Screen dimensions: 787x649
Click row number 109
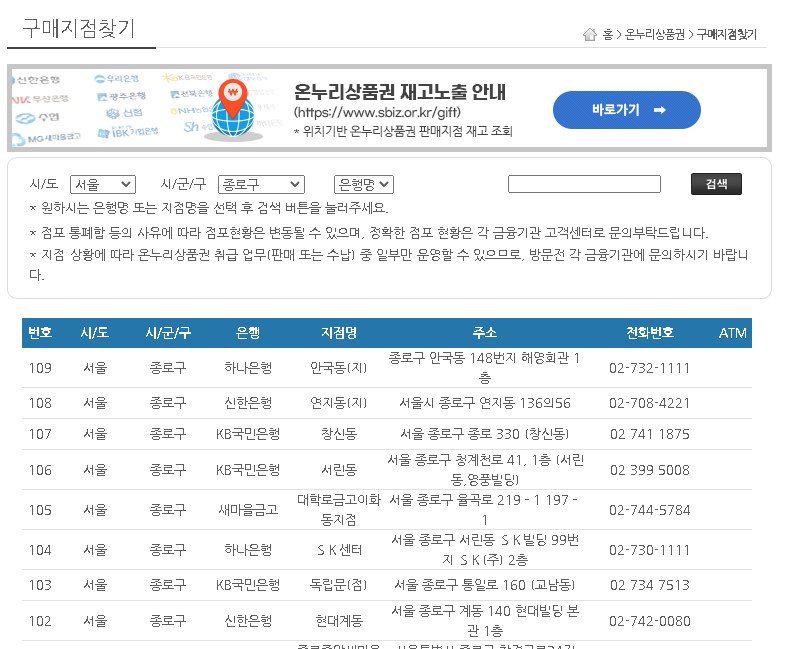point(40,368)
